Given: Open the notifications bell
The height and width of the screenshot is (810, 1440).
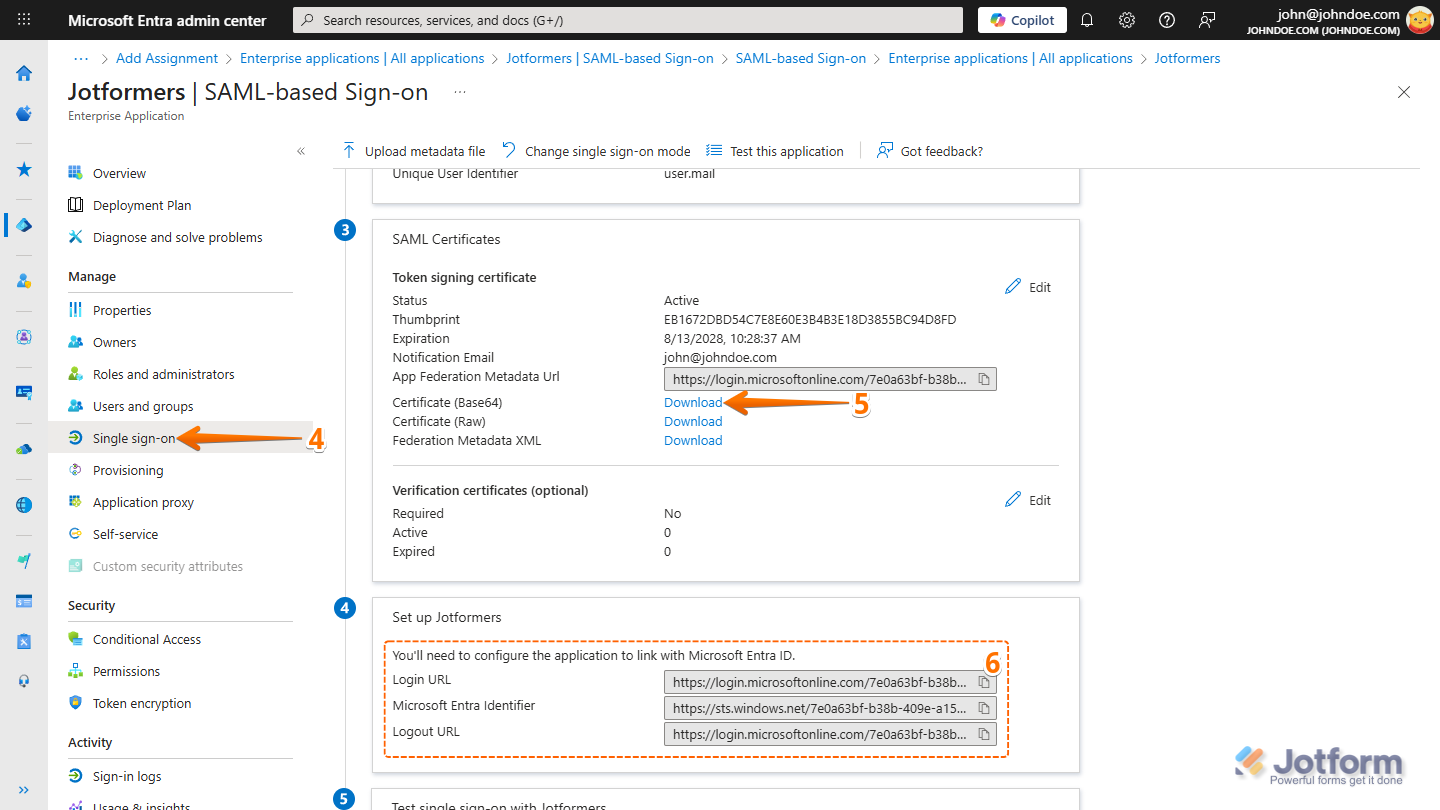Looking at the screenshot, I should tap(1087, 20).
